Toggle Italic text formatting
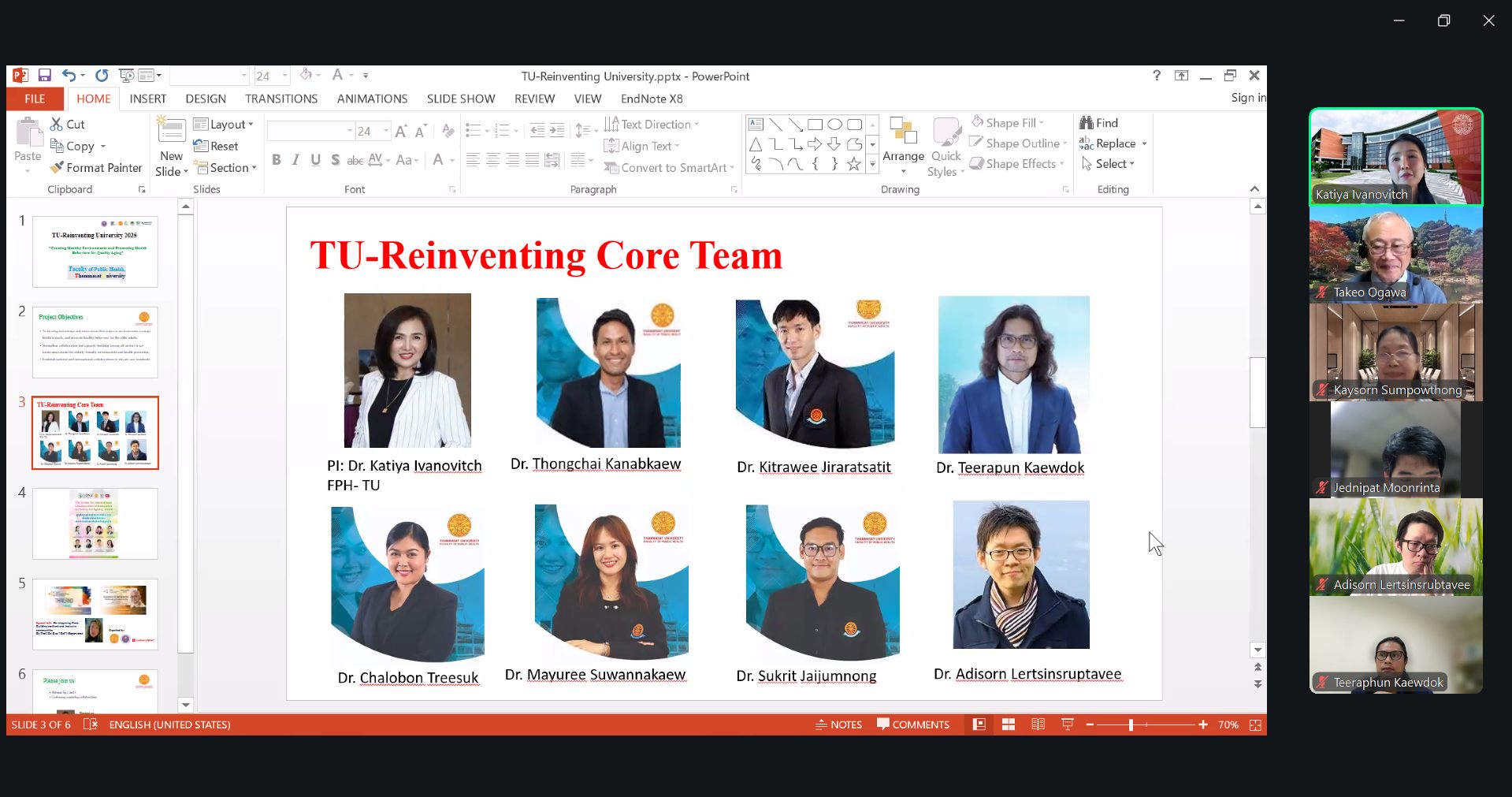The width and height of the screenshot is (1512, 797). point(295,160)
